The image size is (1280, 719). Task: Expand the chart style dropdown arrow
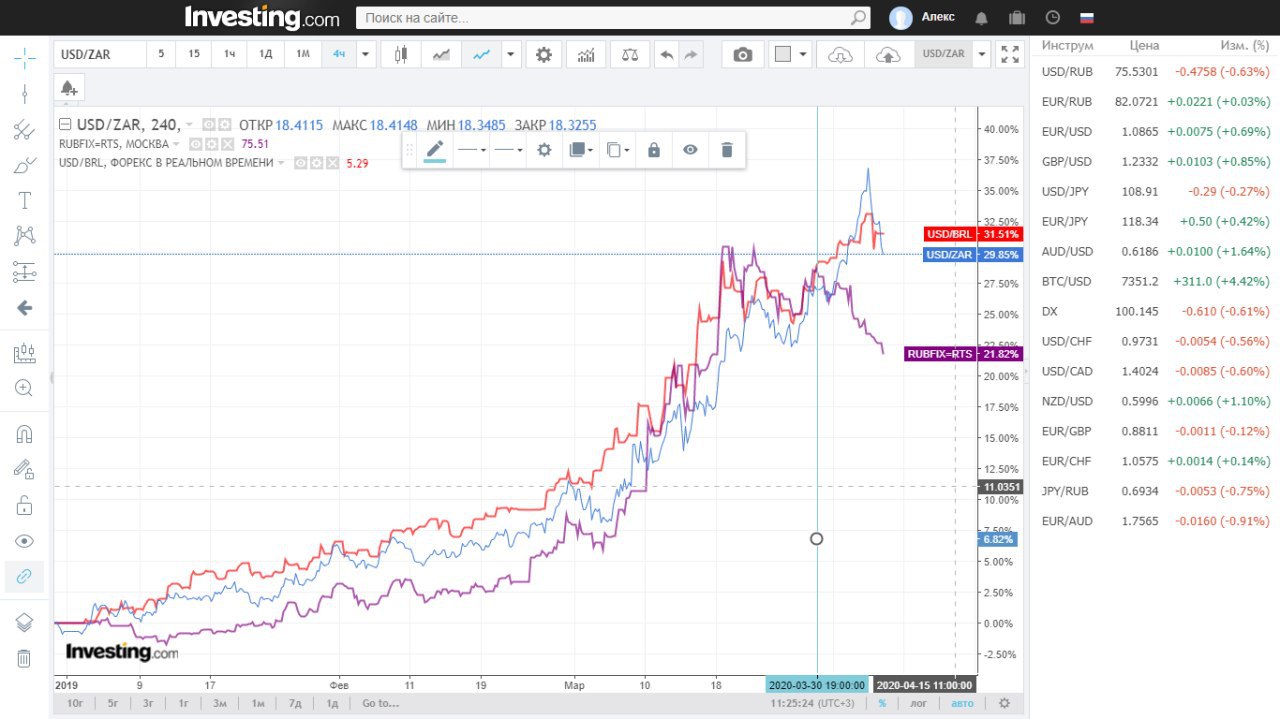pyautogui.click(x=512, y=55)
